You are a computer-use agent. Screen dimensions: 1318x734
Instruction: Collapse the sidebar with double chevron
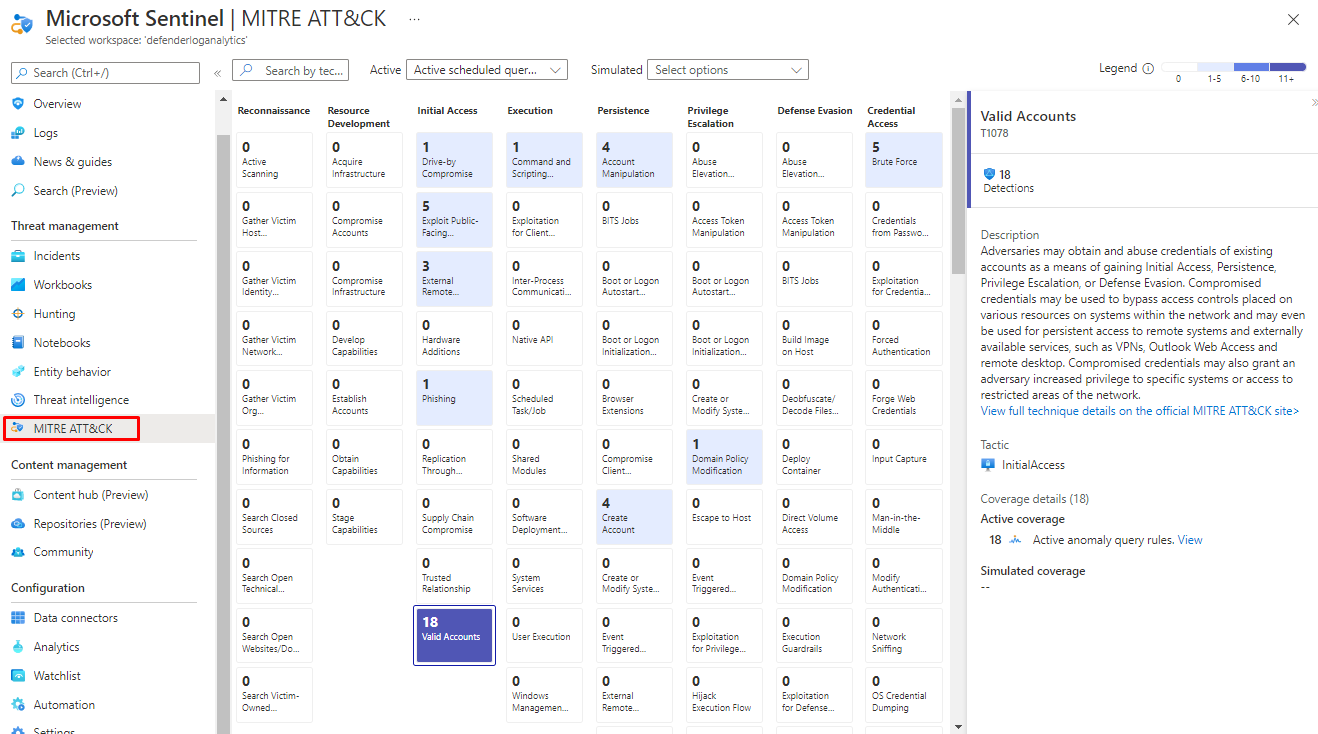[218, 73]
